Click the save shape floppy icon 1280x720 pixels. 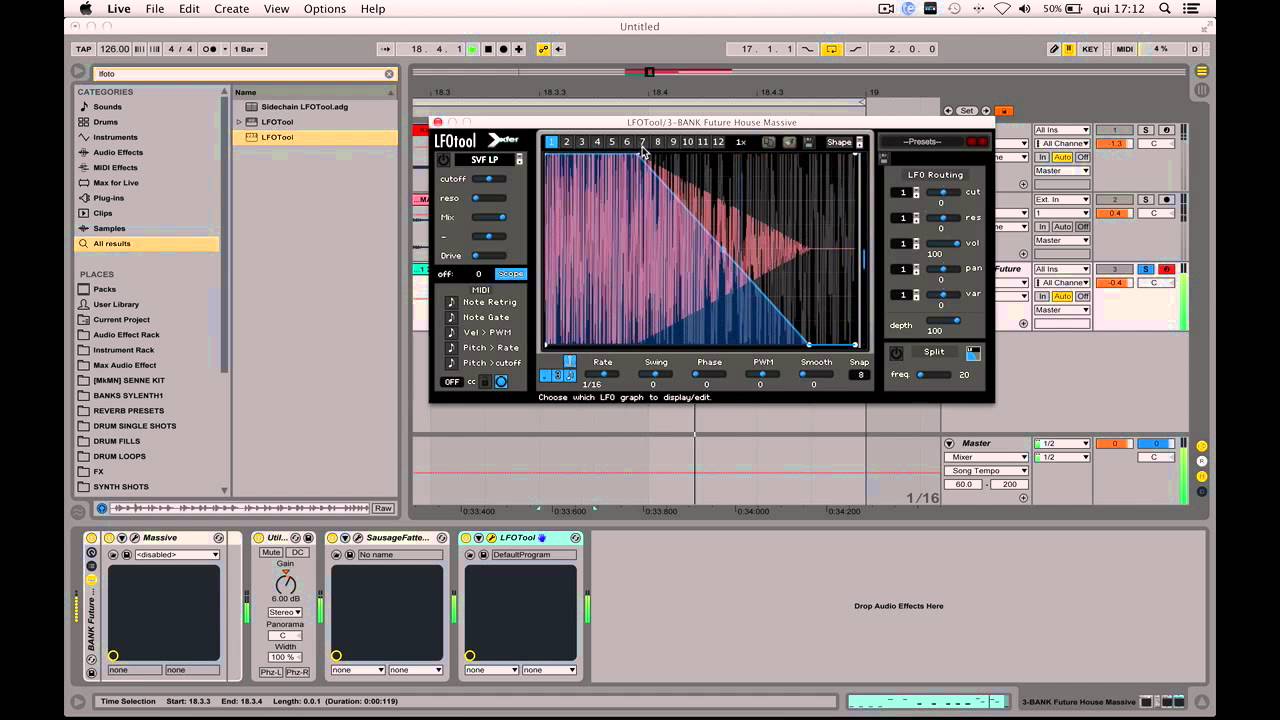(808, 142)
